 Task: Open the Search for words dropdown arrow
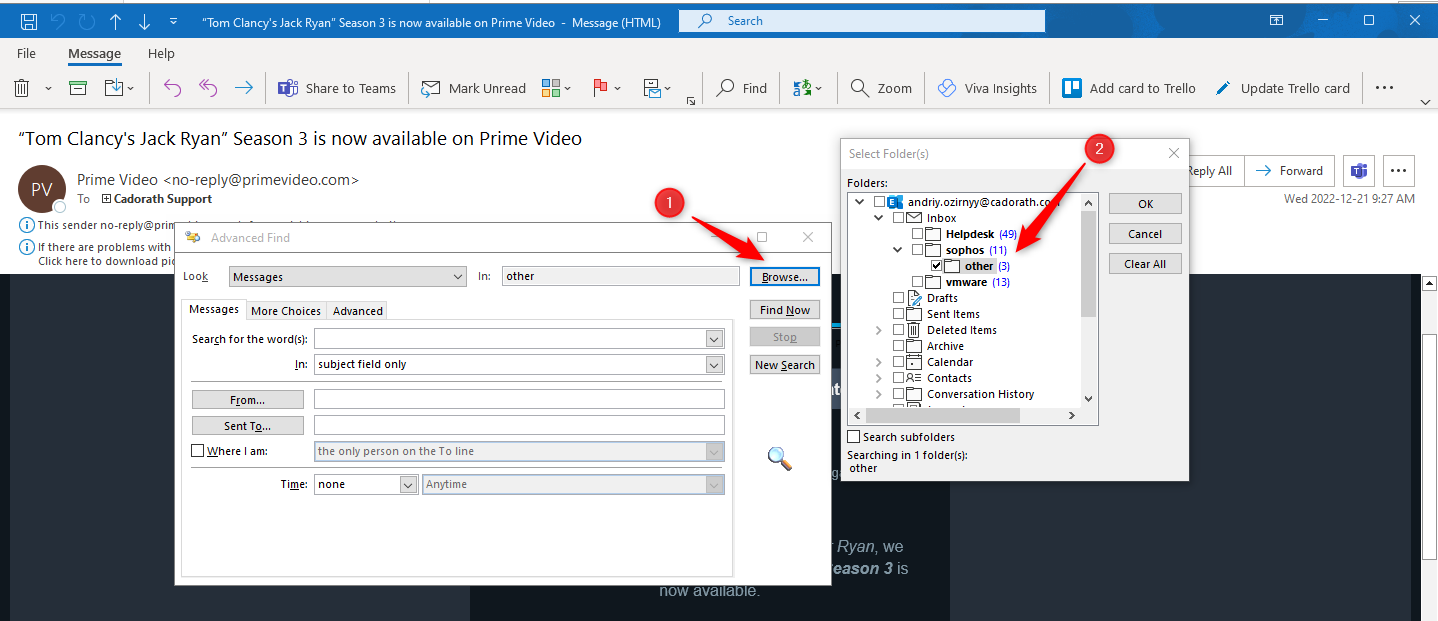point(714,339)
